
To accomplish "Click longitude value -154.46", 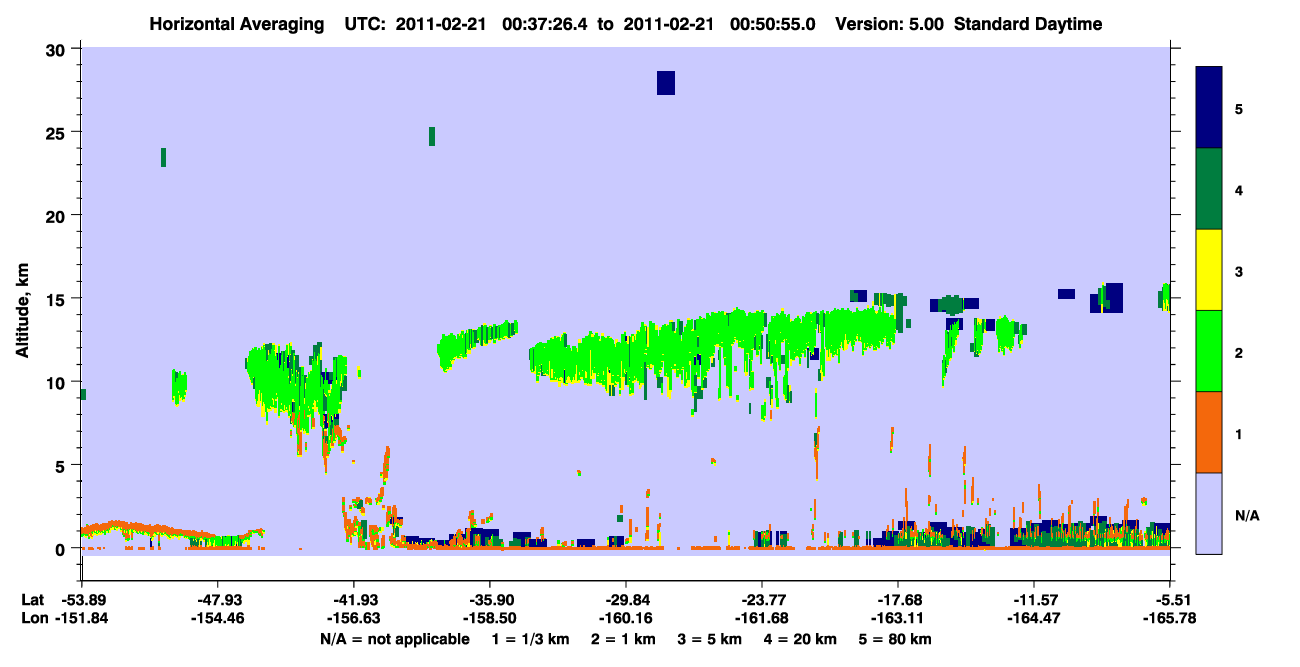I will coord(218,618).
